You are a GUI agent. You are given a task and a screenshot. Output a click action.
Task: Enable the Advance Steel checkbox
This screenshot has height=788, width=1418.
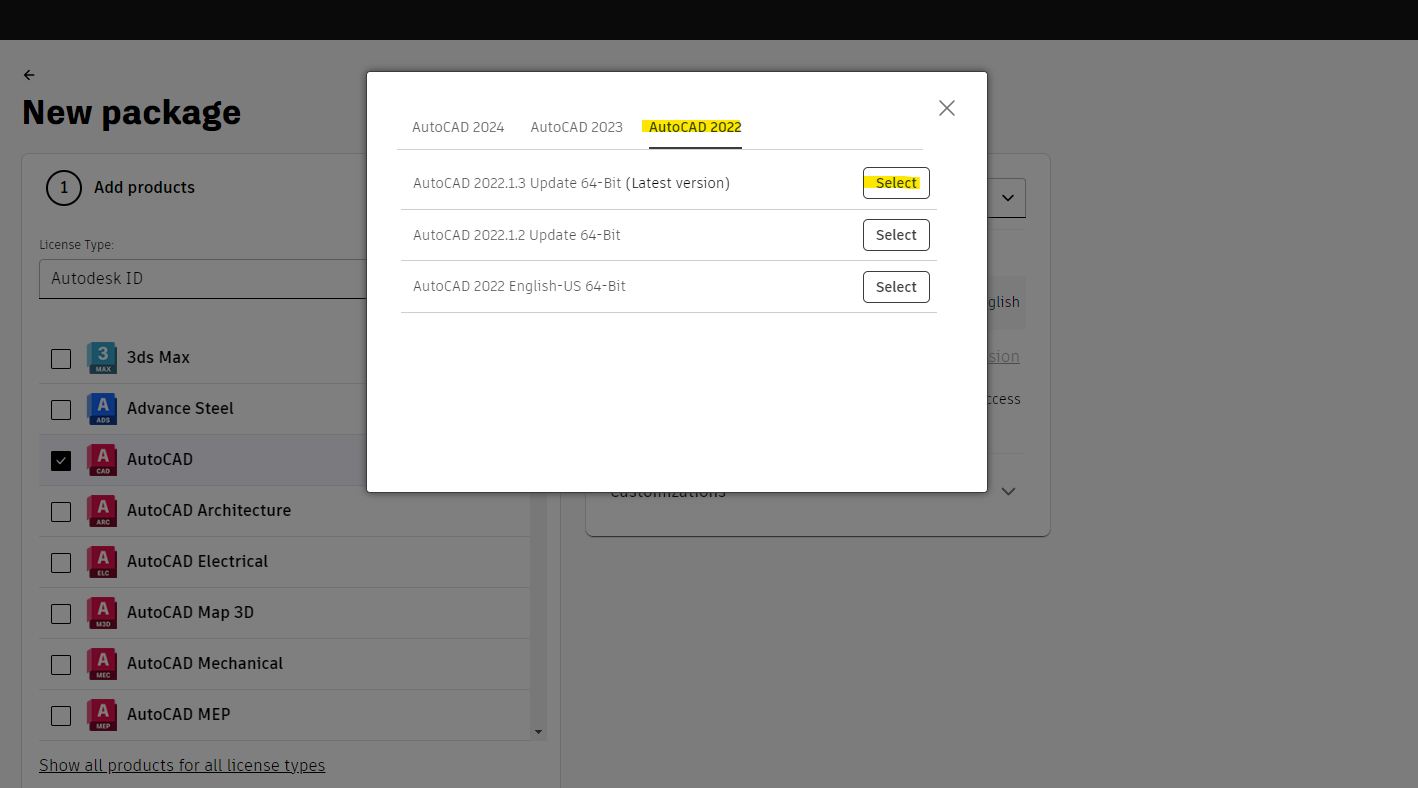(60, 409)
